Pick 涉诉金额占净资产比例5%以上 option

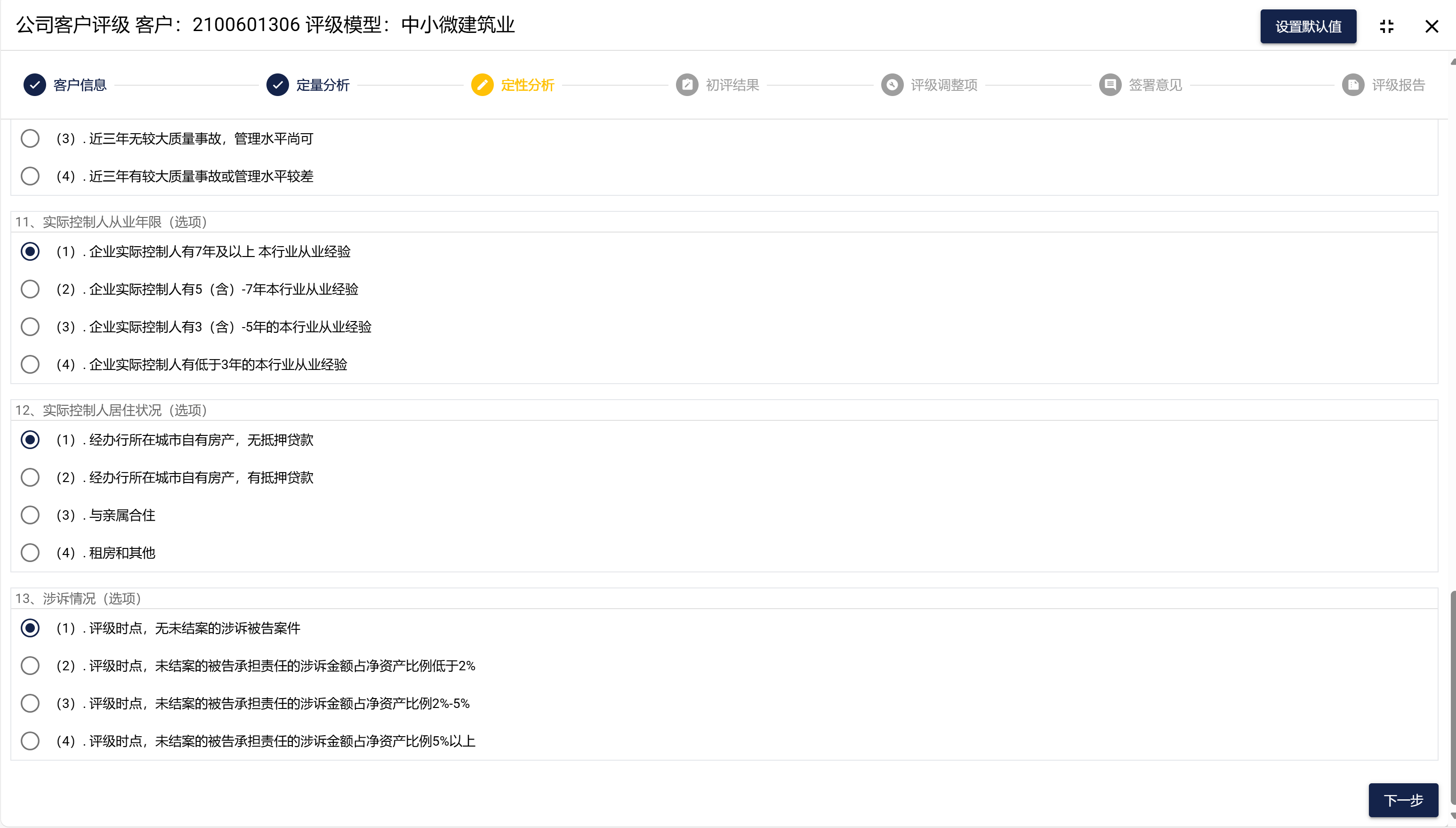pos(30,741)
